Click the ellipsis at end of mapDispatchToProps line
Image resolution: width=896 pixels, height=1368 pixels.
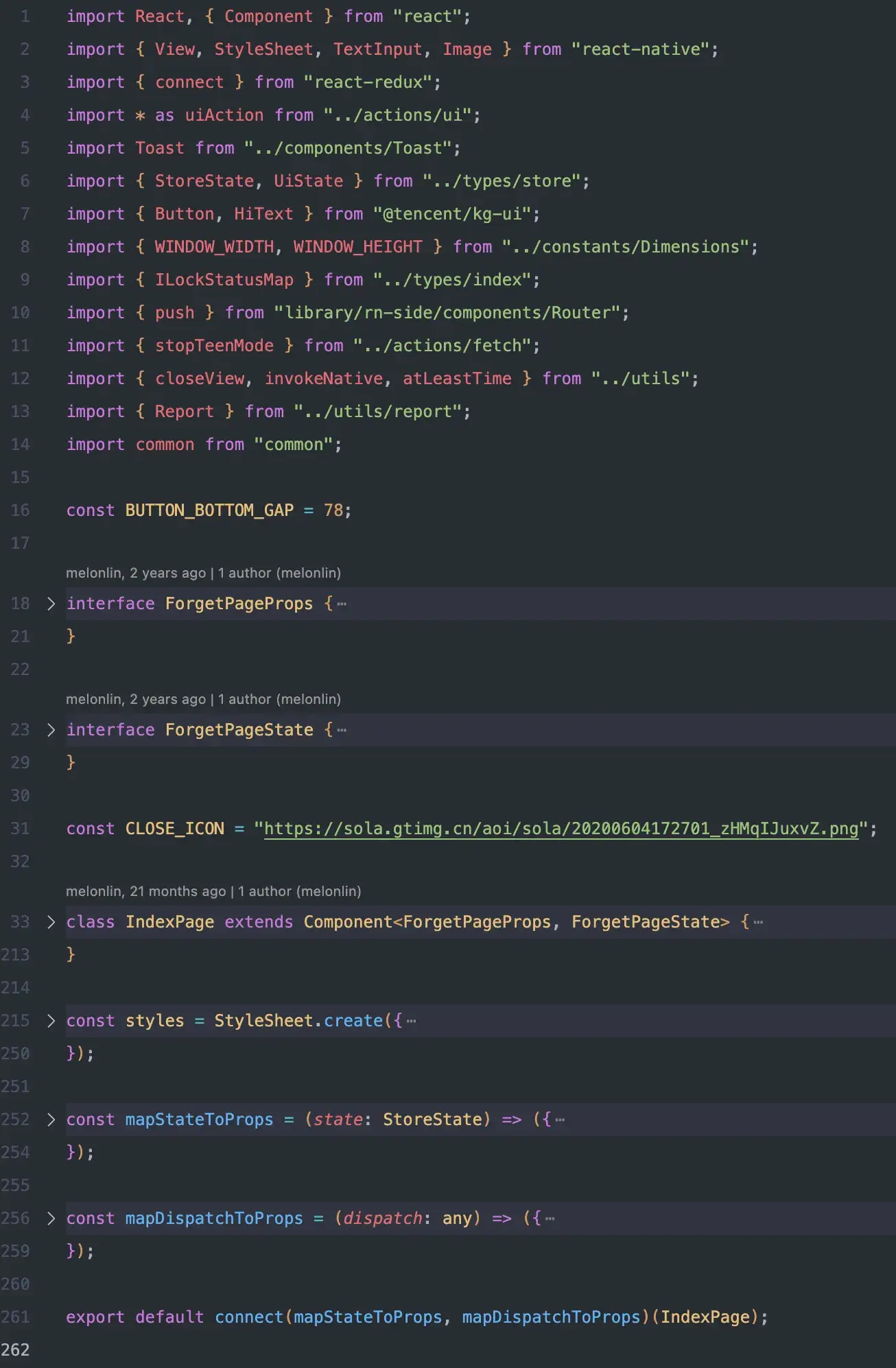pyautogui.click(x=550, y=1219)
